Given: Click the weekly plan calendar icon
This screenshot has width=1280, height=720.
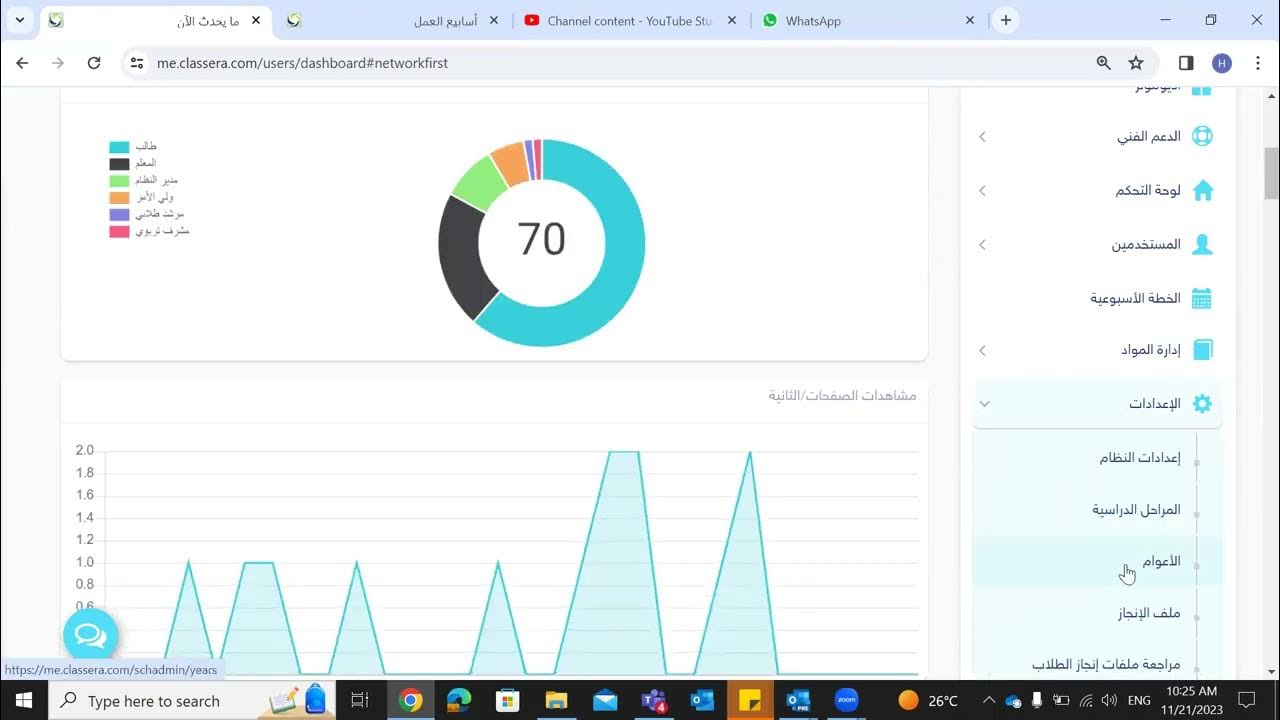Looking at the screenshot, I should click(x=1202, y=298).
